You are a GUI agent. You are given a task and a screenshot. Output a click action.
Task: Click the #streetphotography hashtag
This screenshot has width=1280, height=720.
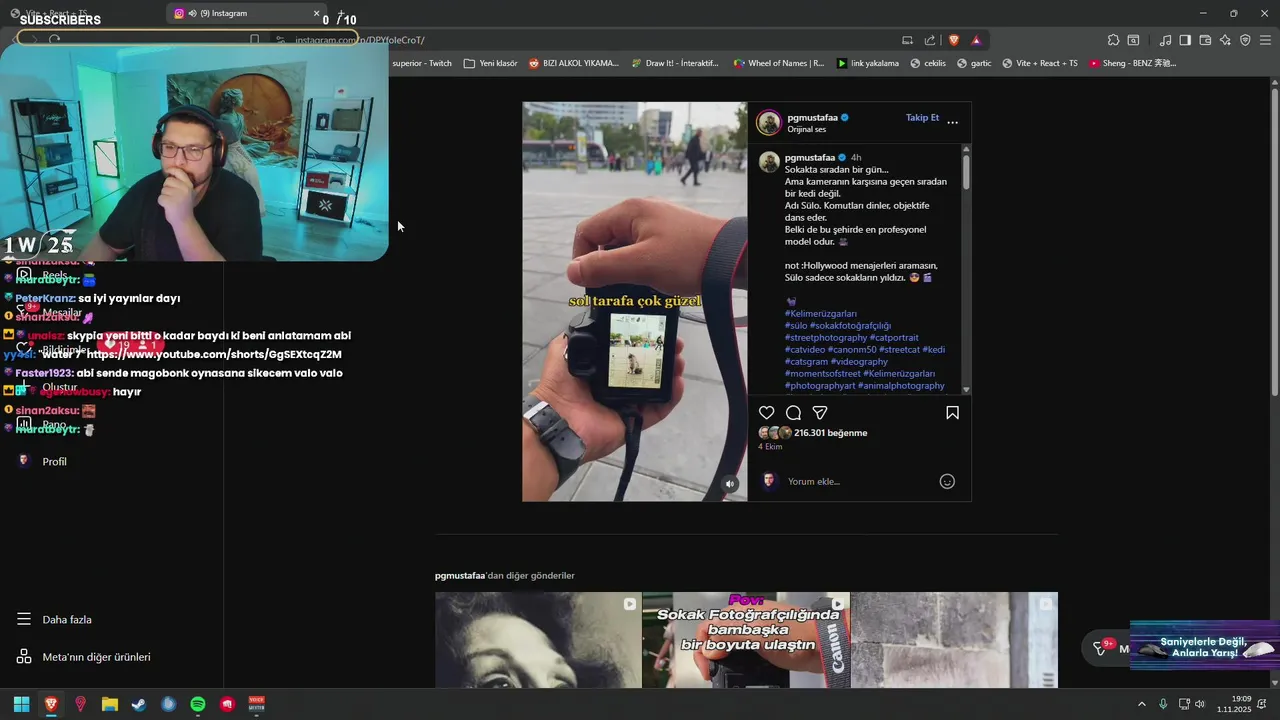pos(826,338)
